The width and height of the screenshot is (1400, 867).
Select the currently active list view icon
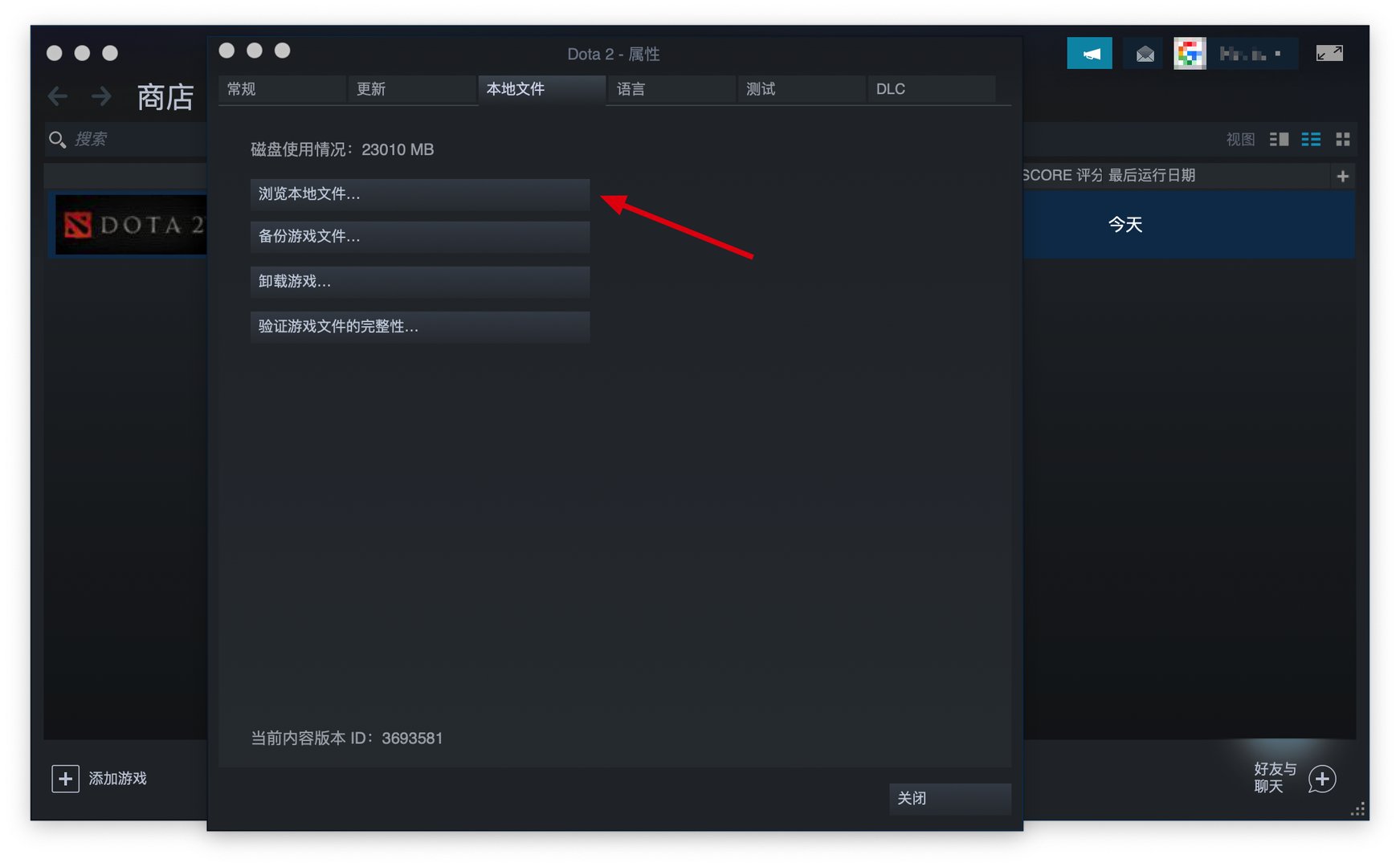(x=1311, y=139)
